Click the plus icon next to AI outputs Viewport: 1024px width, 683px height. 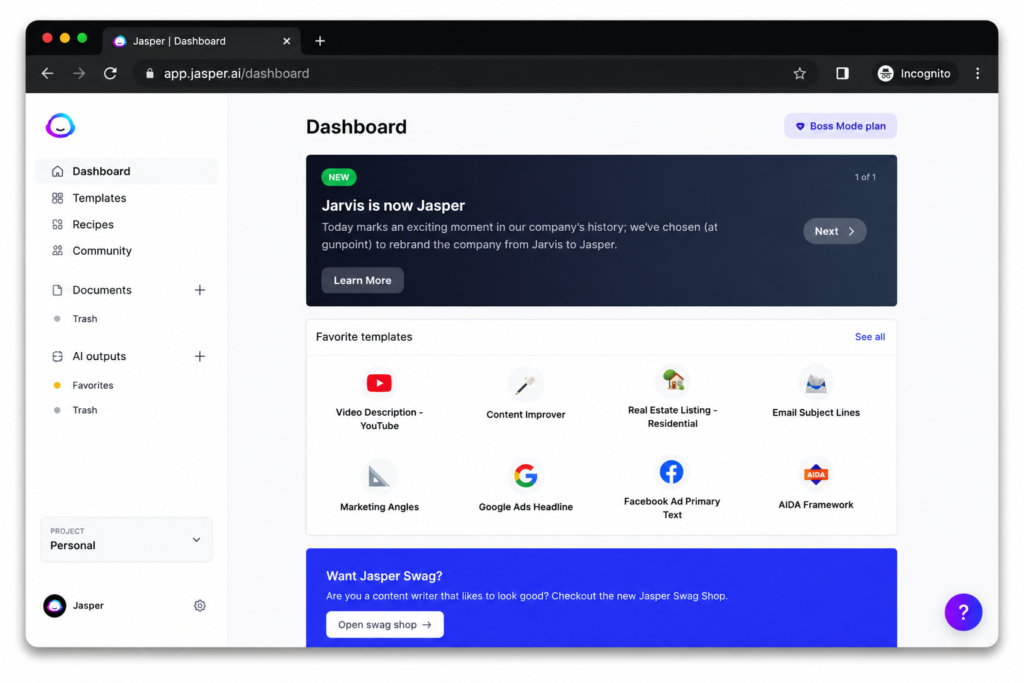click(x=200, y=357)
